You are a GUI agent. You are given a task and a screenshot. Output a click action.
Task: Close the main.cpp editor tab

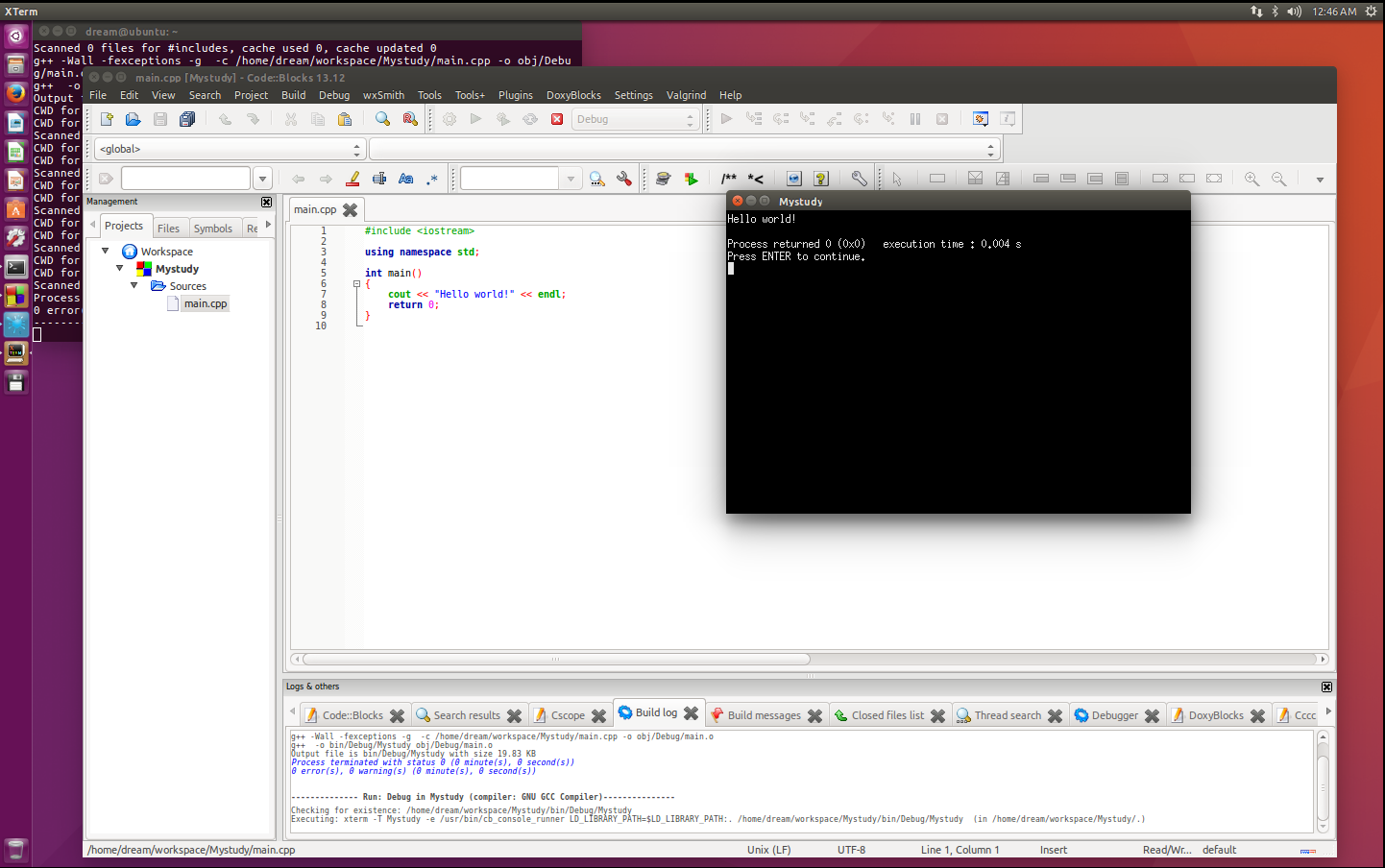tap(351, 210)
